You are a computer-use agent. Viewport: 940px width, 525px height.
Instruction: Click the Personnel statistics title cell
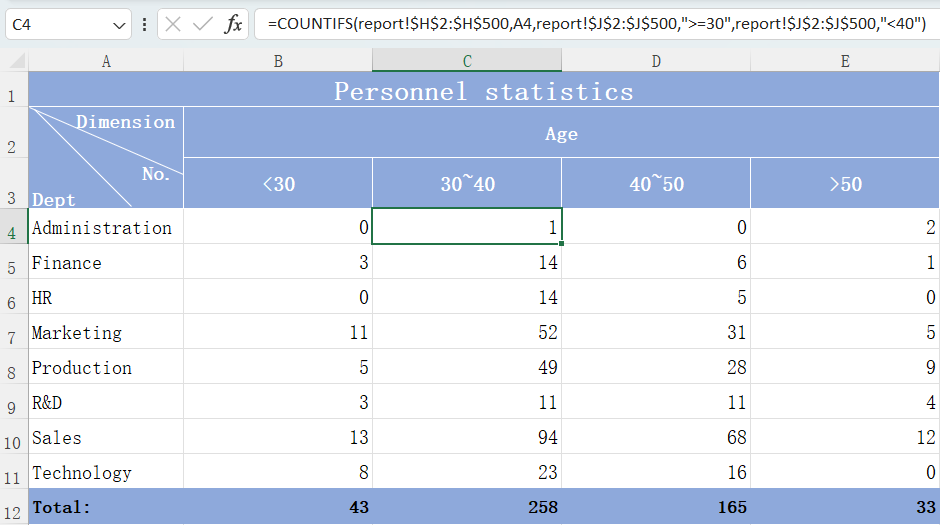click(x=483, y=92)
